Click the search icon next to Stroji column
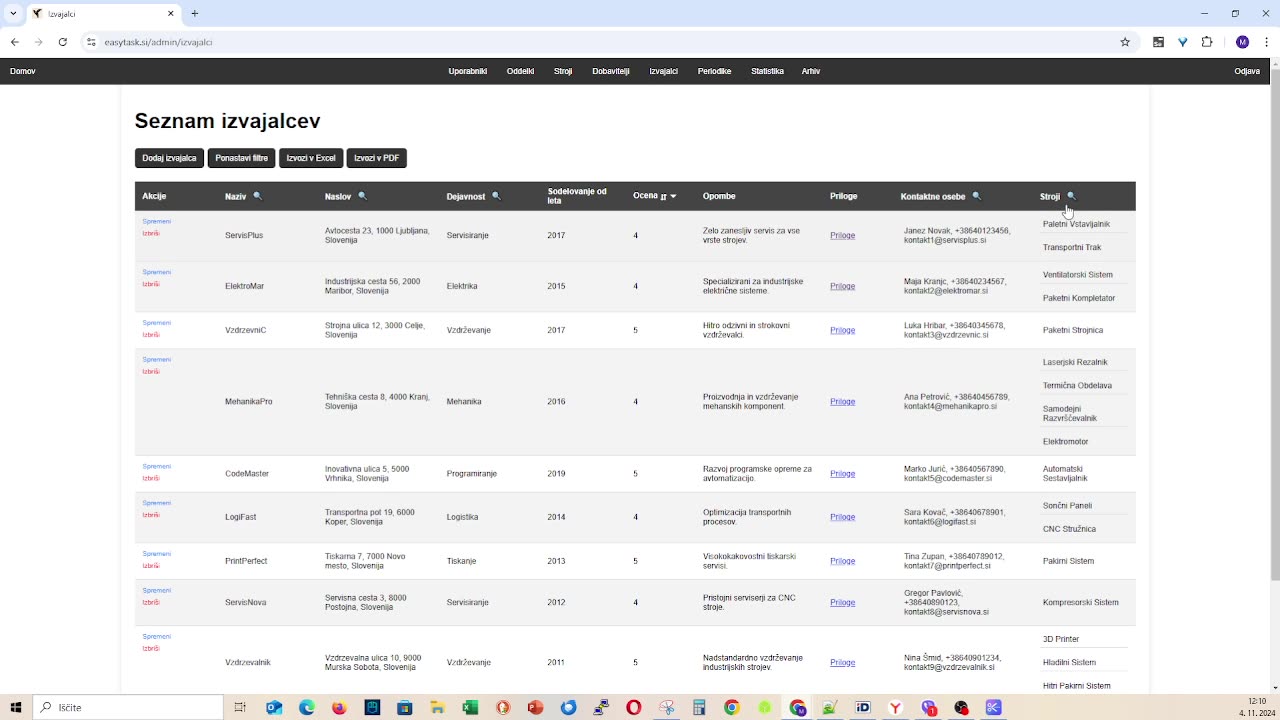This screenshot has height=720, width=1280. point(1071,196)
